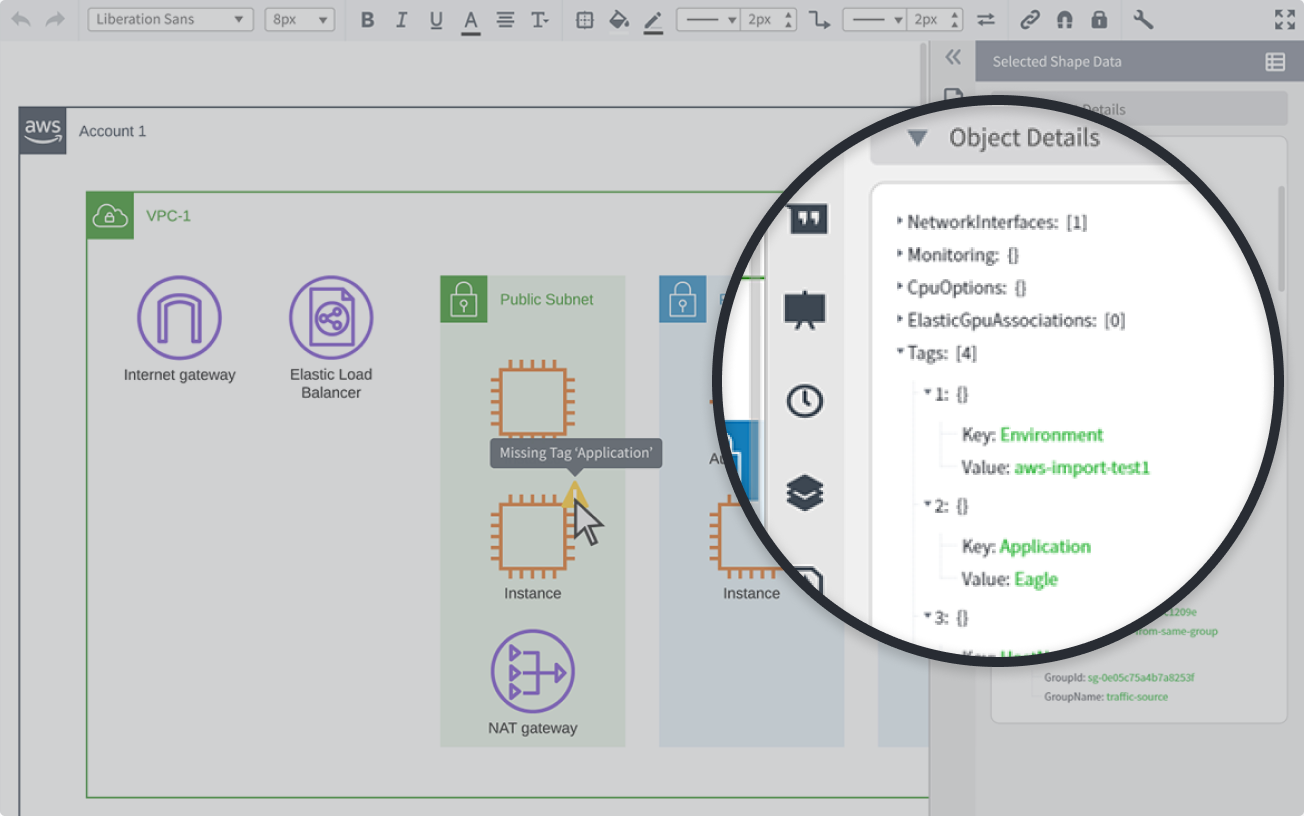Image resolution: width=1304 pixels, height=816 pixels.
Task: Click the history clock icon in sidebar
Action: [805, 401]
